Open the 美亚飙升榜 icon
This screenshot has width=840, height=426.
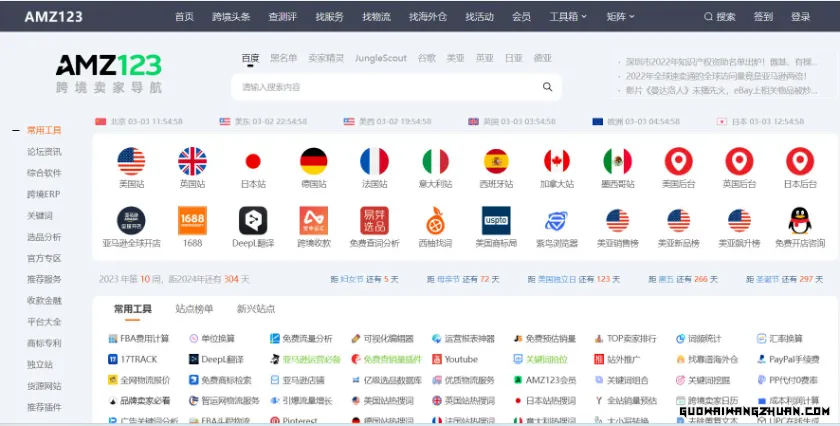739,220
